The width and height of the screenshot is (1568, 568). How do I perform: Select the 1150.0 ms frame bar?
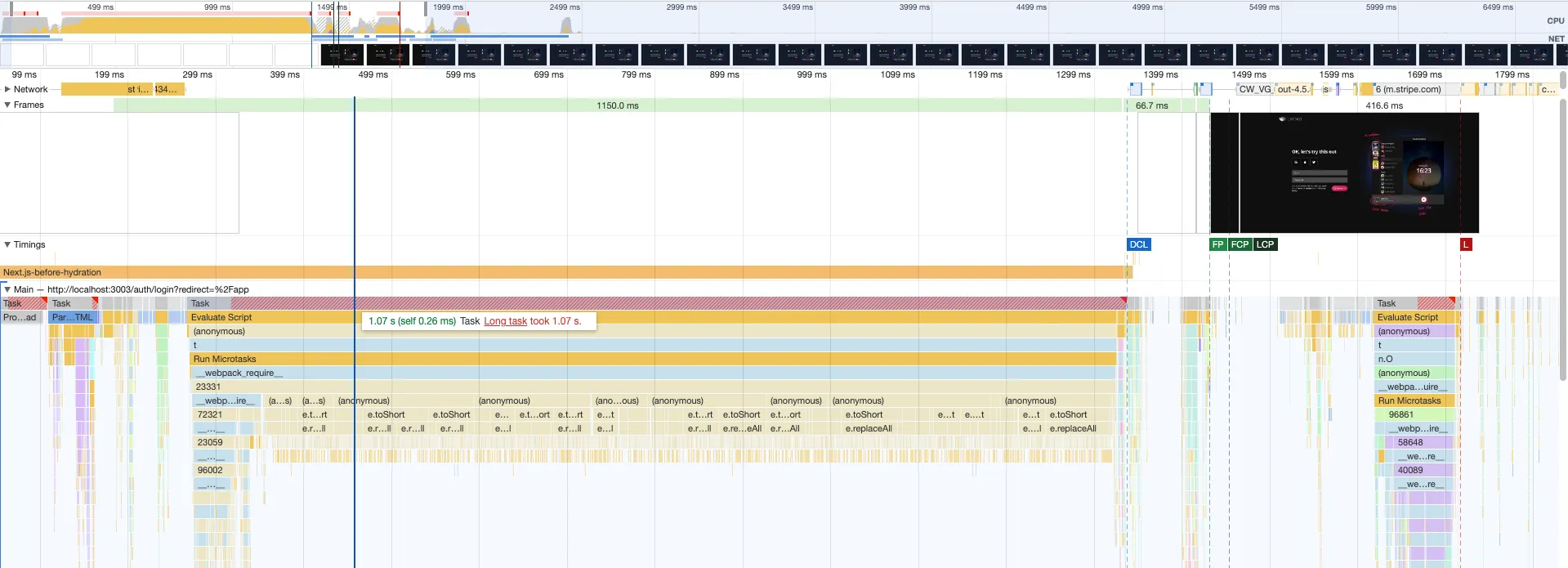tap(617, 105)
